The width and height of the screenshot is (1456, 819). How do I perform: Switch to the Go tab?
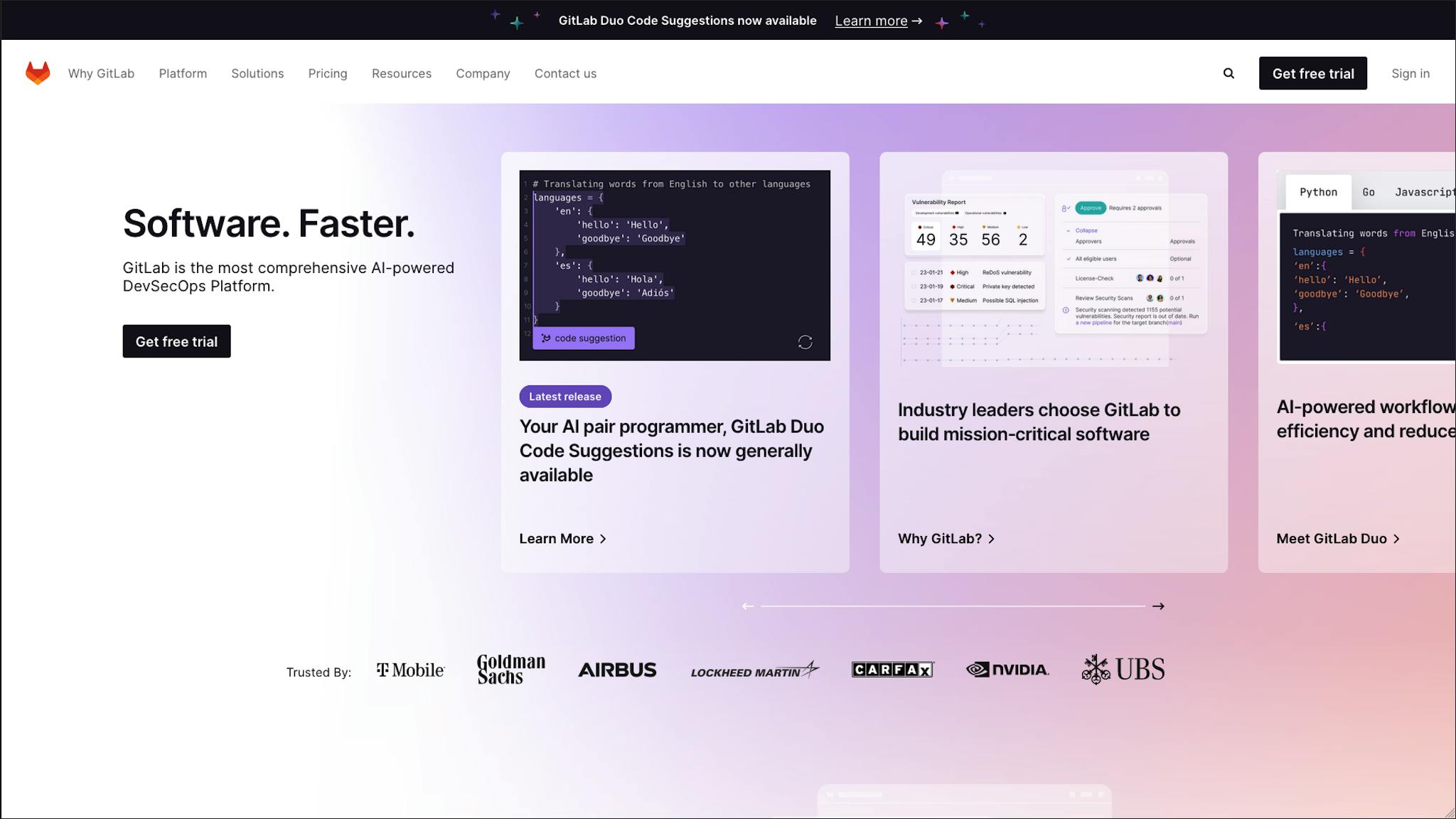click(1368, 191)
